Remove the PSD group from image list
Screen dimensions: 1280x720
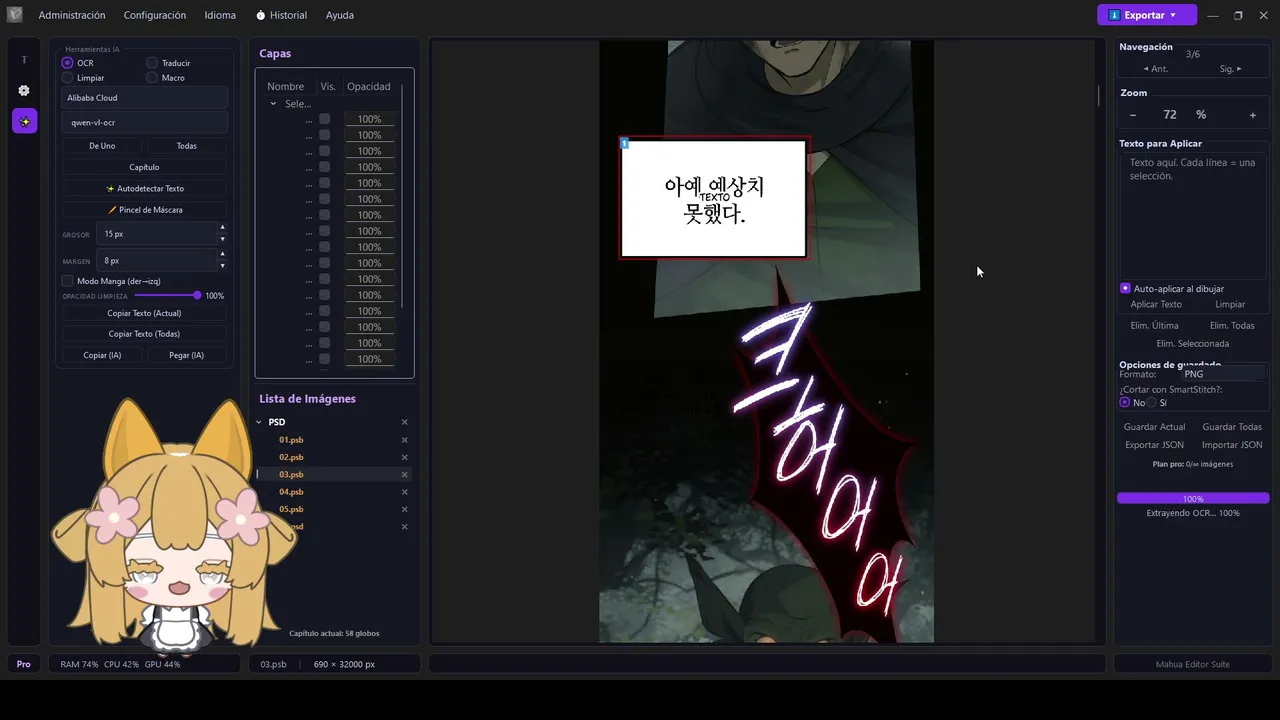coord(405,422)
